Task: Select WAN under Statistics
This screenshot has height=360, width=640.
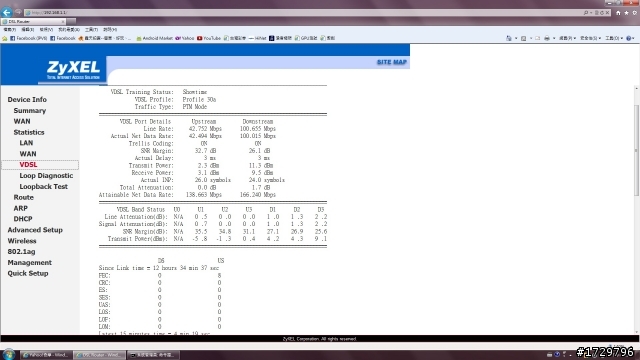Action: click(28, 154)
